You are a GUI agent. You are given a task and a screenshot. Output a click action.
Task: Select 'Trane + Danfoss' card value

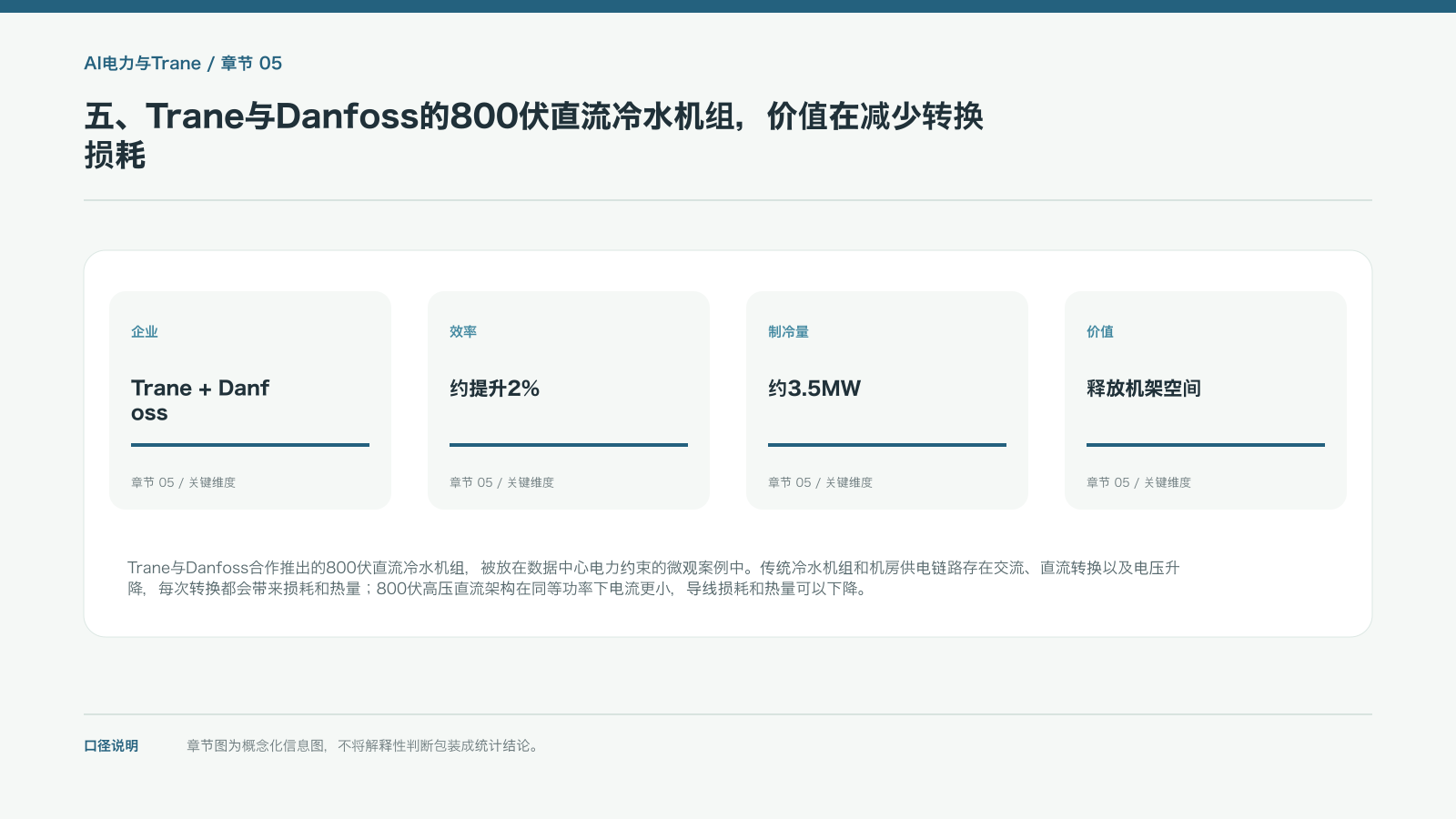200,400
